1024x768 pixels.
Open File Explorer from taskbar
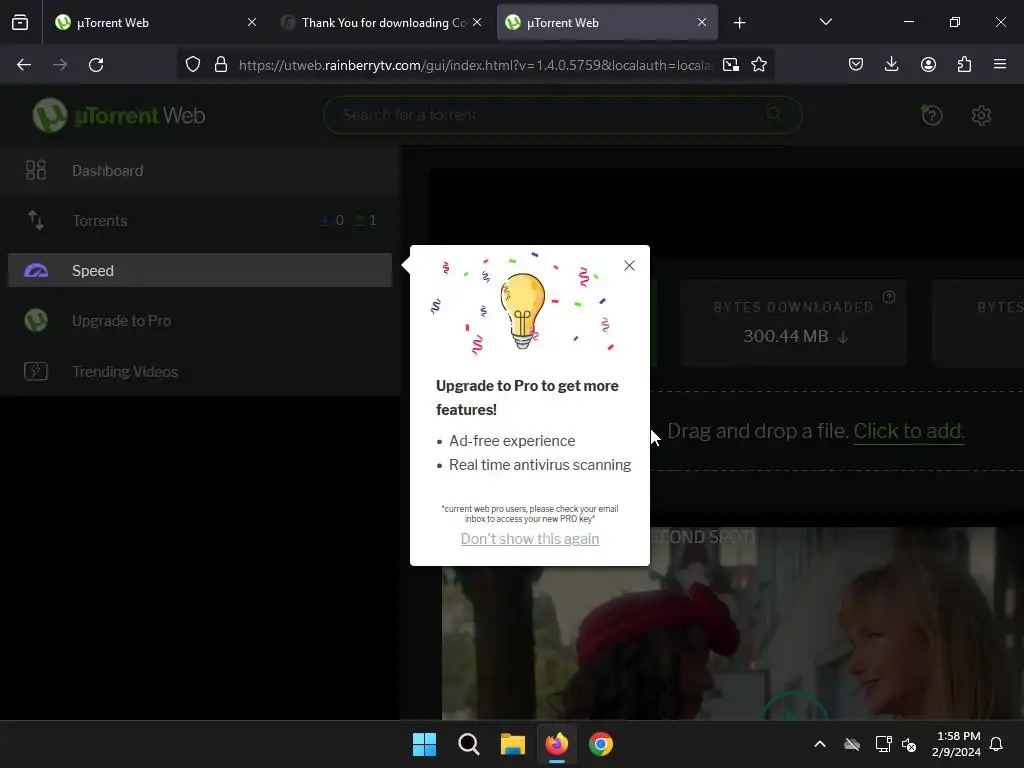[513, 744]
